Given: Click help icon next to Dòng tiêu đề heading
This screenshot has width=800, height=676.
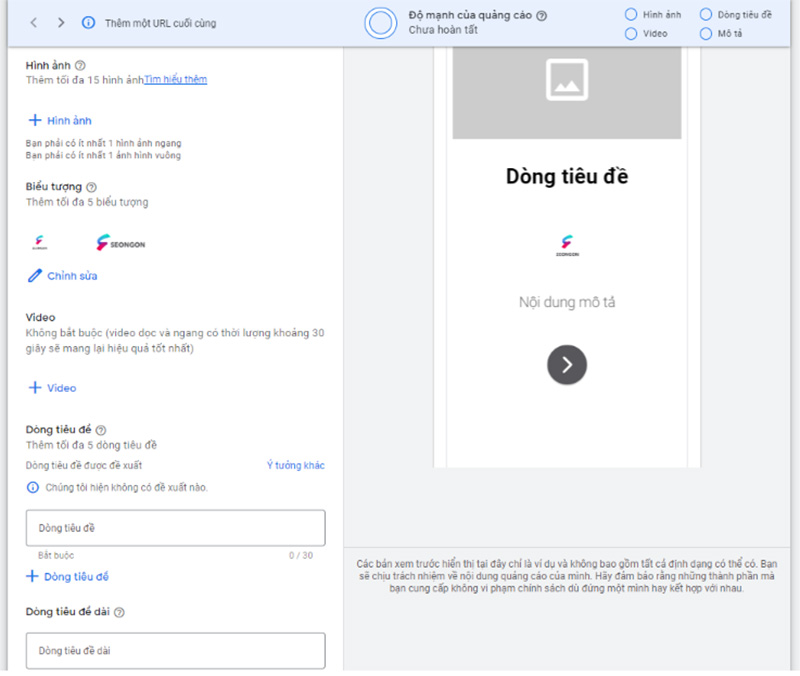Looking at the screenshot, I should 101,430.
